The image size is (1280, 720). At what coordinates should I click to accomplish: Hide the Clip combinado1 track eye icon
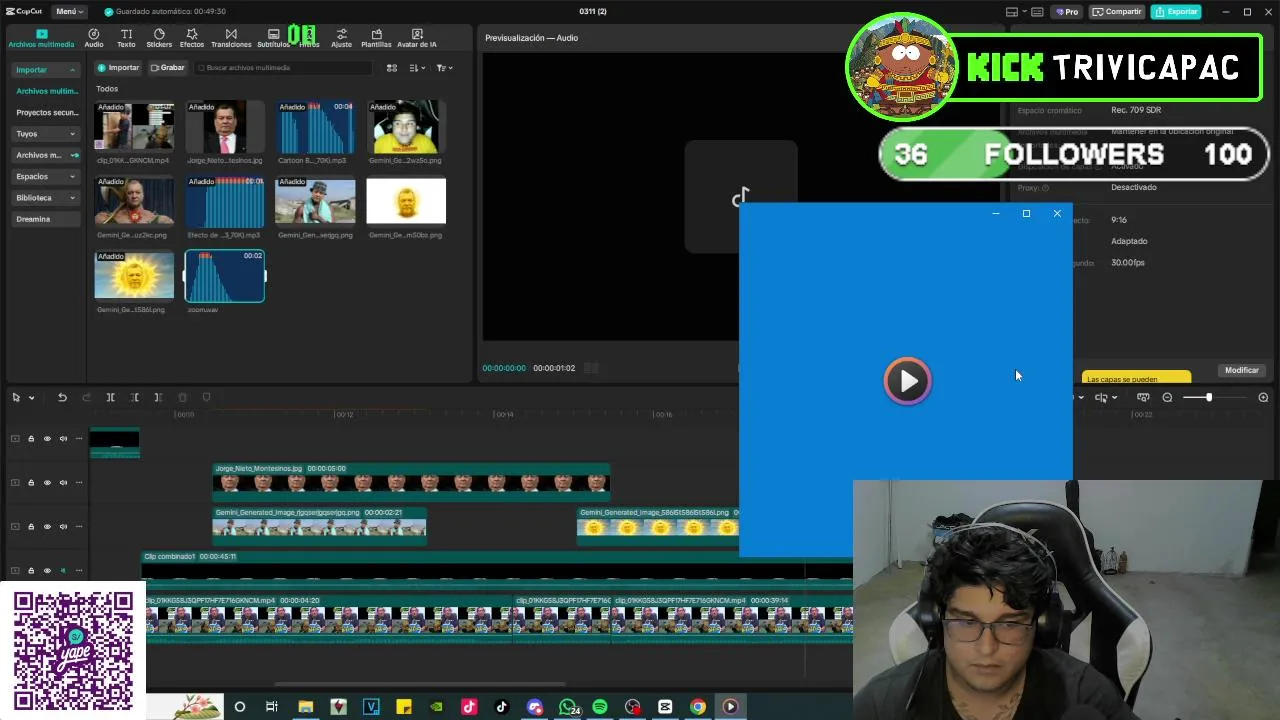47,570
